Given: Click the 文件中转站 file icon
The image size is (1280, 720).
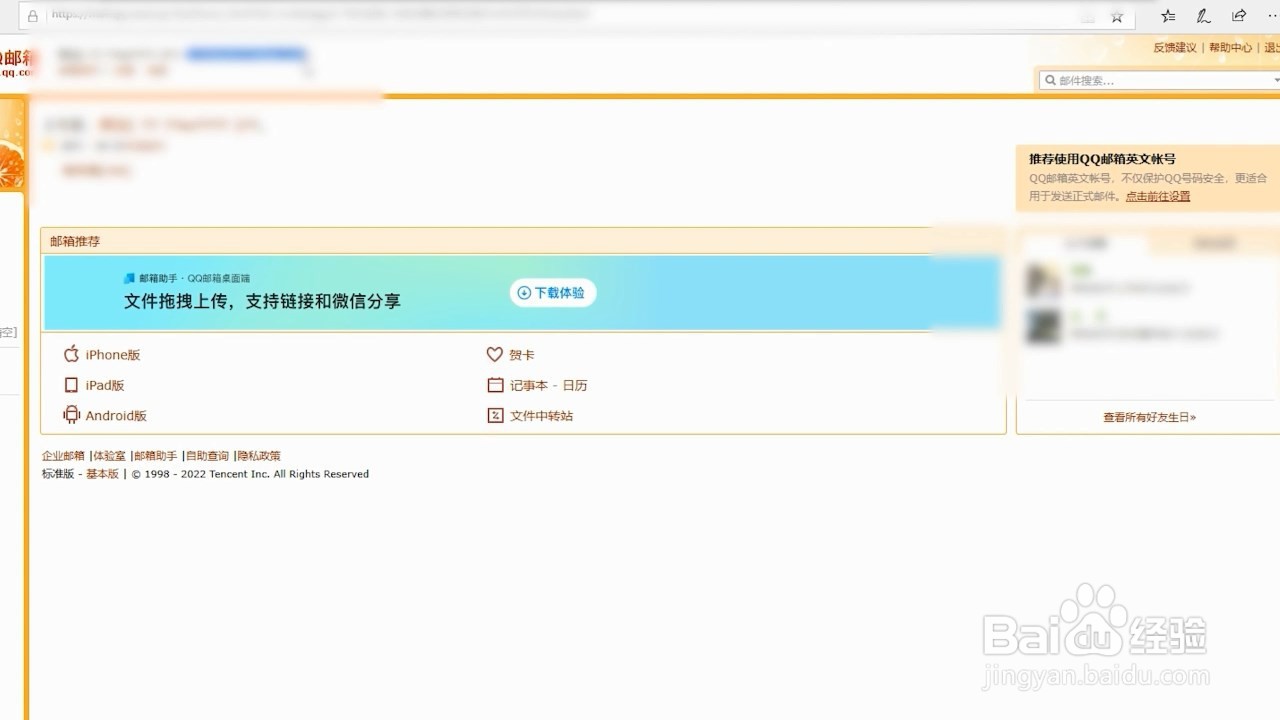Looking at the screenshot, I should click(495, 415).
